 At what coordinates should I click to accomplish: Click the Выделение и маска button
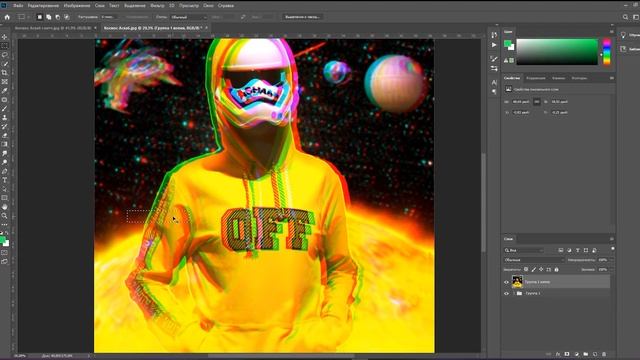(x=302, y=17)
